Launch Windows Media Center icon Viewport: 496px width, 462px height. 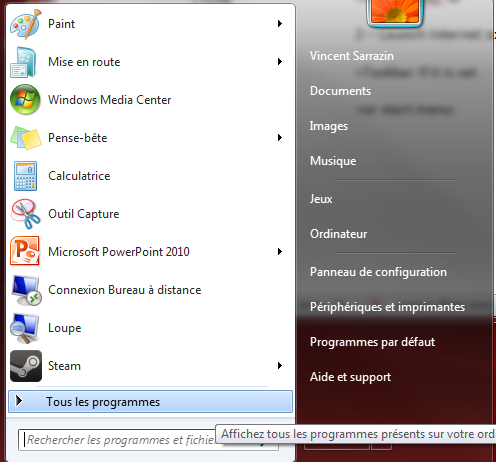pos(25,100)
